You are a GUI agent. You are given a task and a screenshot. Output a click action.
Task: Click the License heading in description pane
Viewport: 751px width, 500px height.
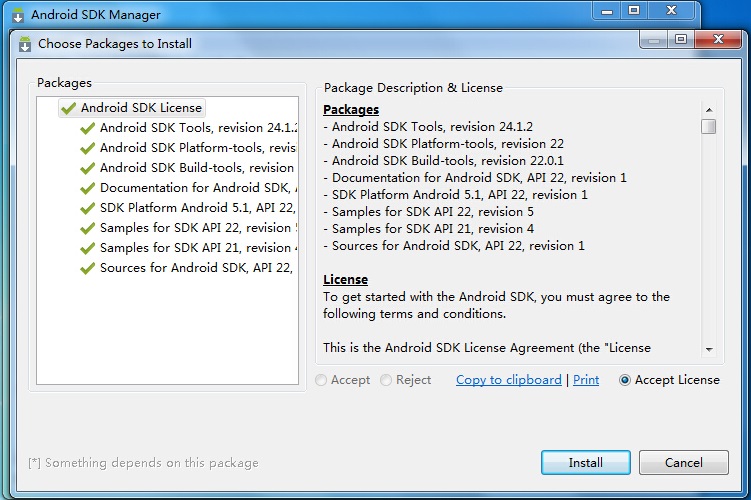pyautogui.click(x=345, y=280)
